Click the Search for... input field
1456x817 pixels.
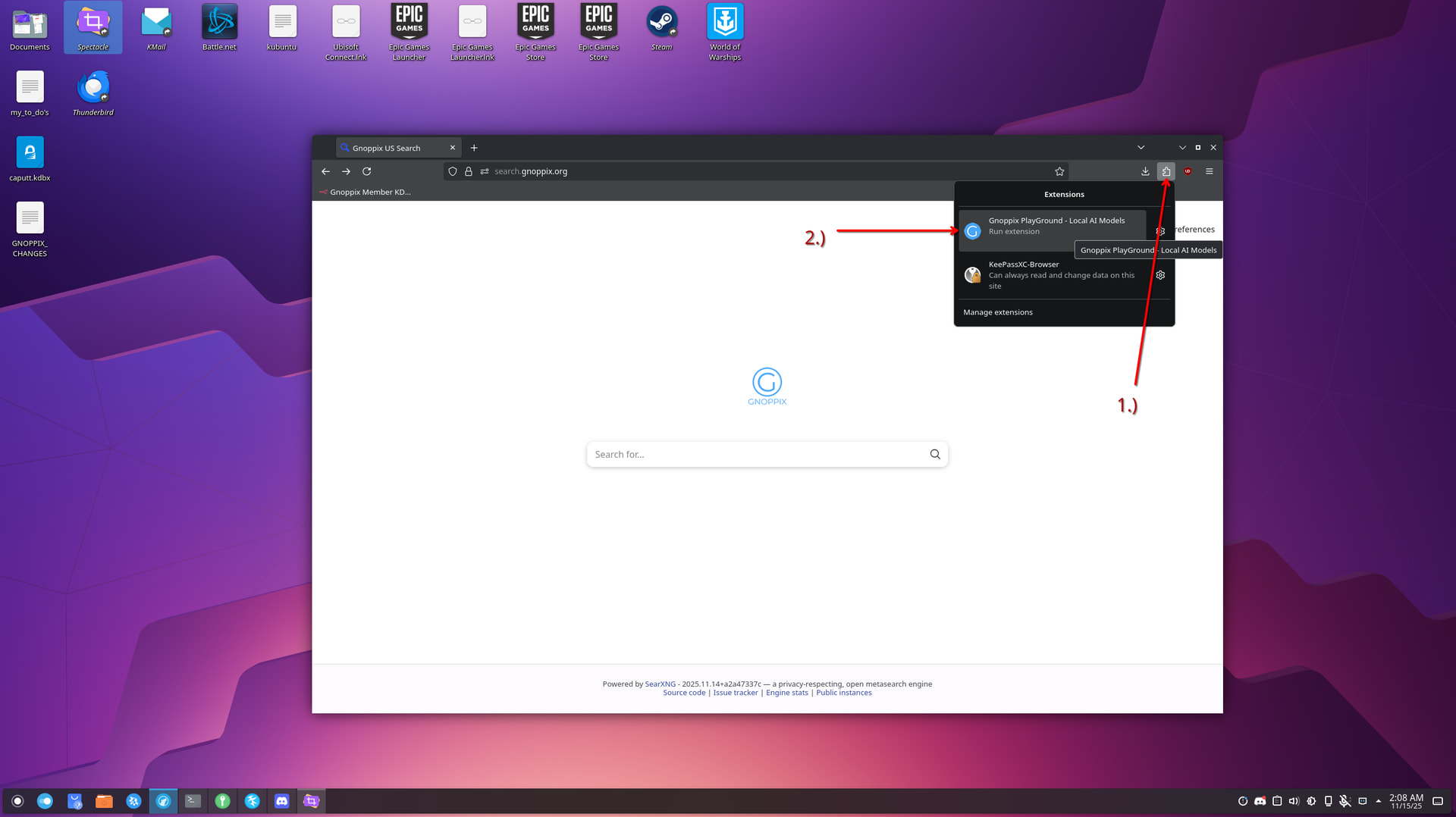[x=758, y=454]
